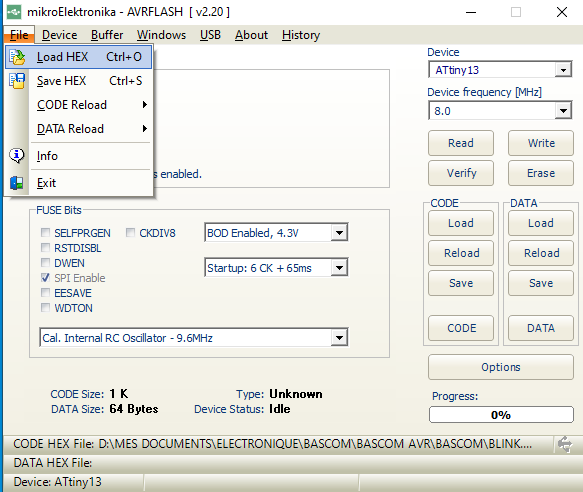
Task: Select Load HEX from File menu
Action: click(79, 57)
